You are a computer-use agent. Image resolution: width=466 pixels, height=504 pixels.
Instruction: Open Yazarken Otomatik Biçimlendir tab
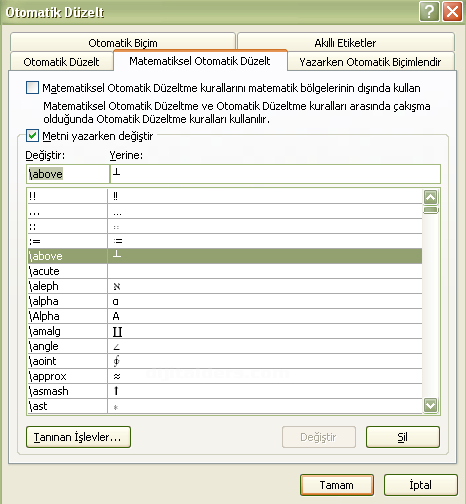click(x=370, y=62)
